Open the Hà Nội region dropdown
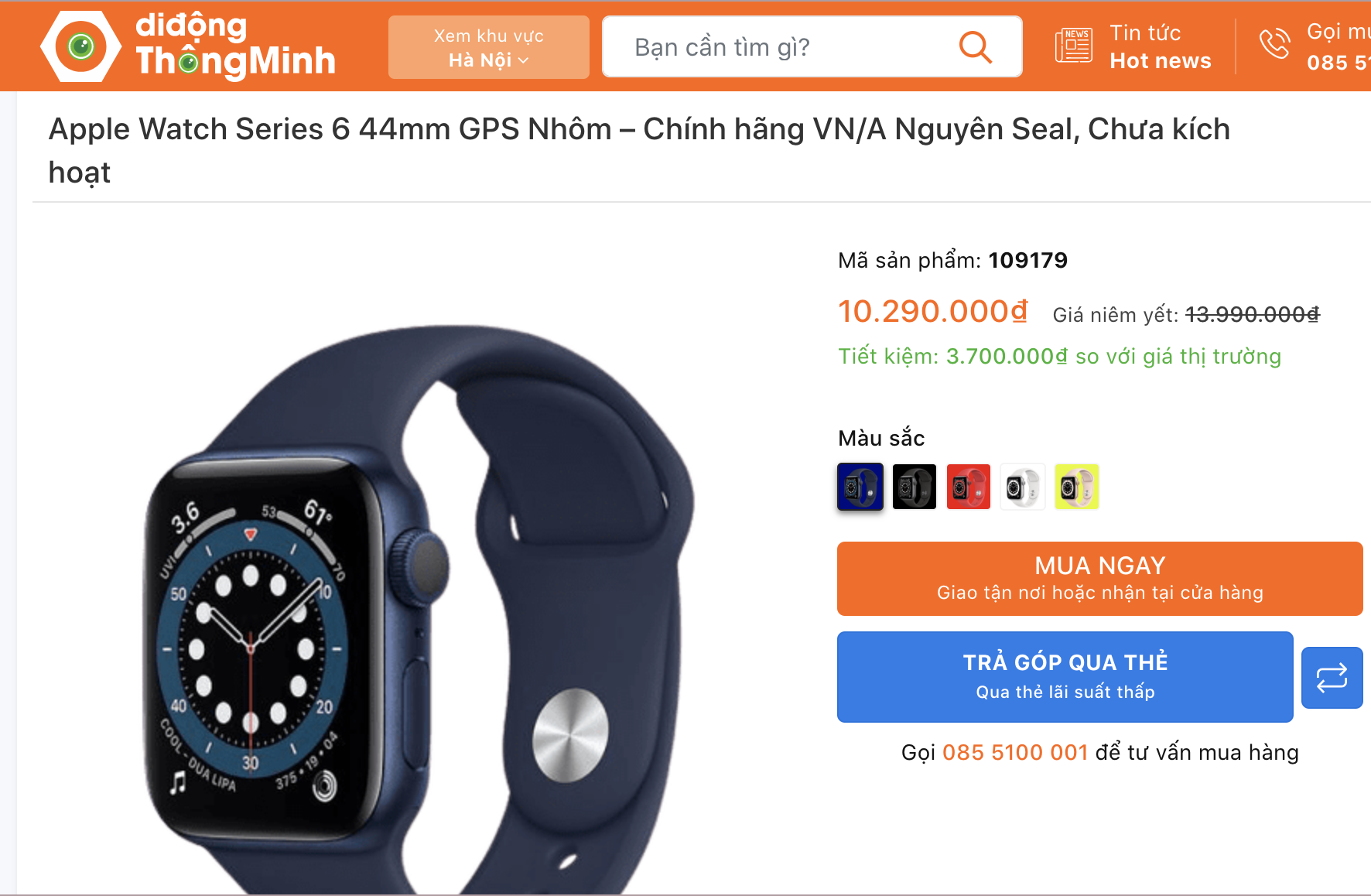 point(489,47)
